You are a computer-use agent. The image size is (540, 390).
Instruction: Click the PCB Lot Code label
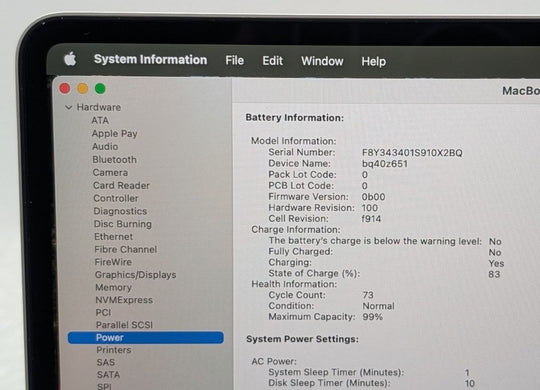point(301,186)
